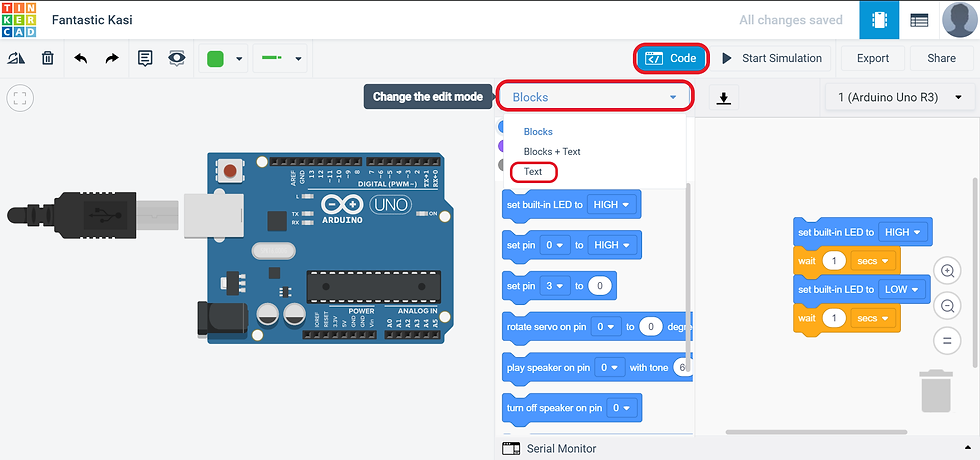Reset blocks workspace zoom
This screenshot has height=460, width=980.
(x=948, y=341)
